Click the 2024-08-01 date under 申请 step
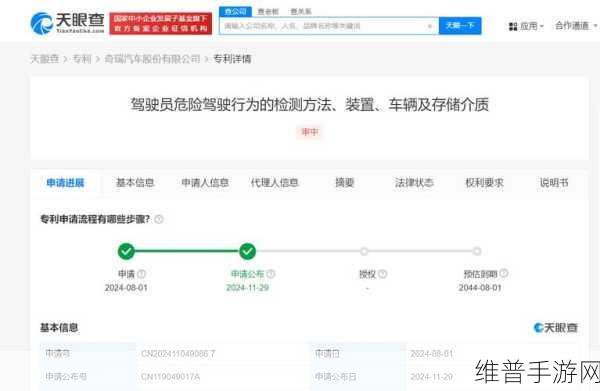 [x=126, y=288]
